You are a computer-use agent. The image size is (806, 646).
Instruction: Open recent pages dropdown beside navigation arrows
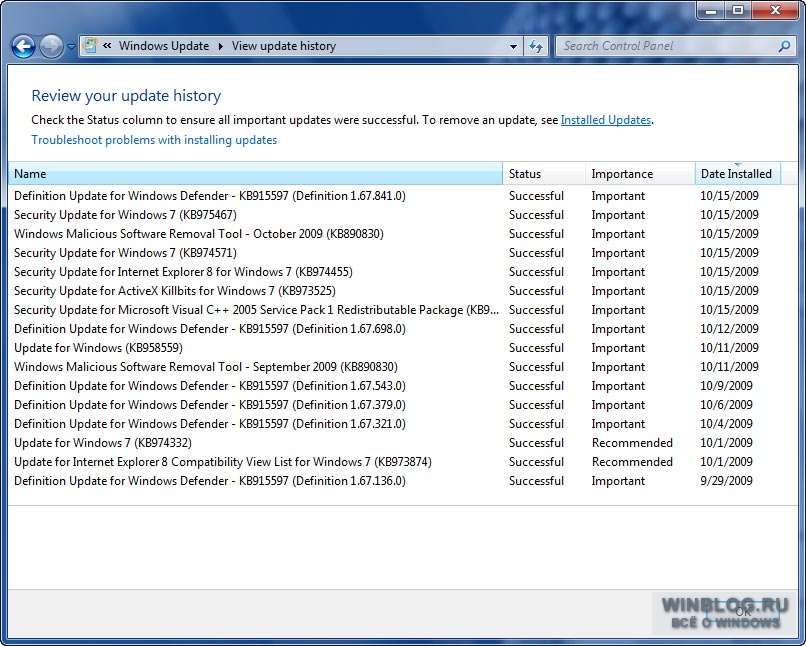(x=71, y=47)
